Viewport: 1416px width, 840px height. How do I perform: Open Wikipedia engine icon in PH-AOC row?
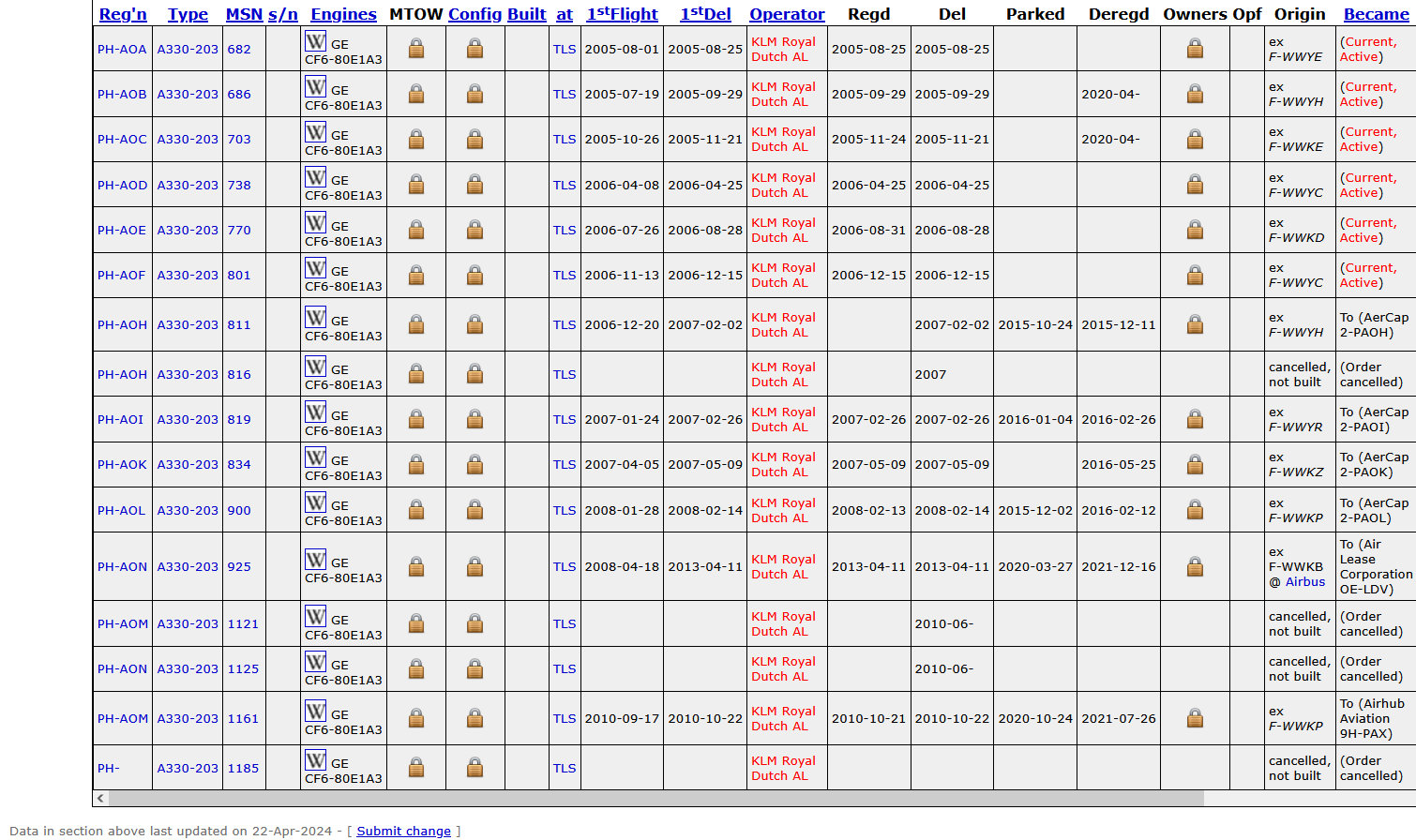[x=316, y=131]
